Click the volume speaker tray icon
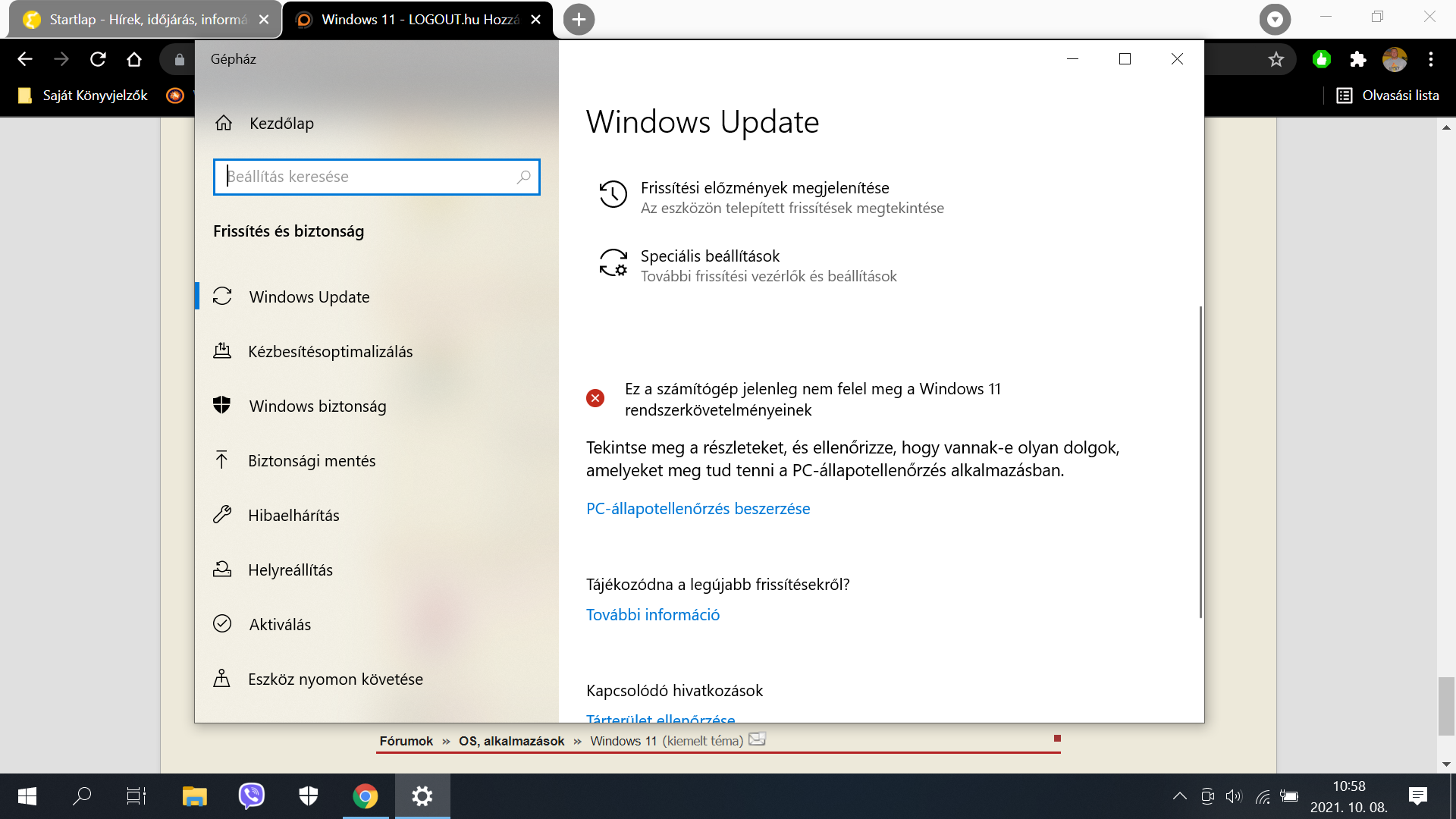This screenshot has height=819, width=1456. 1234,796
